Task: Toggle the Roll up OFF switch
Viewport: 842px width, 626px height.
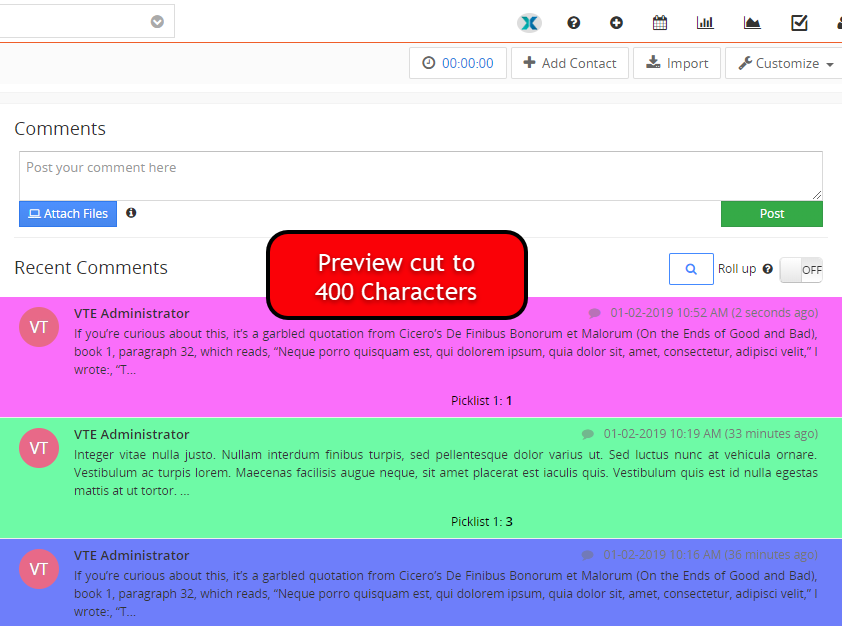Action: (801, 270)
